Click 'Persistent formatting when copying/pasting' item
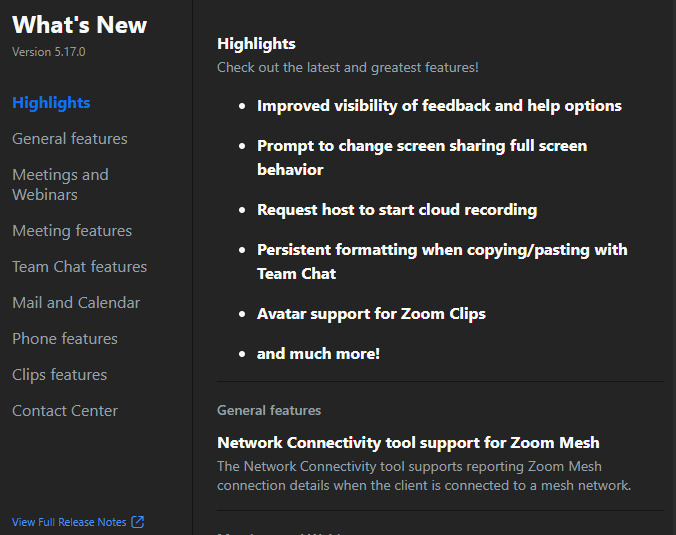This screenshot has height=535, width=676. [x=442, y=250]
